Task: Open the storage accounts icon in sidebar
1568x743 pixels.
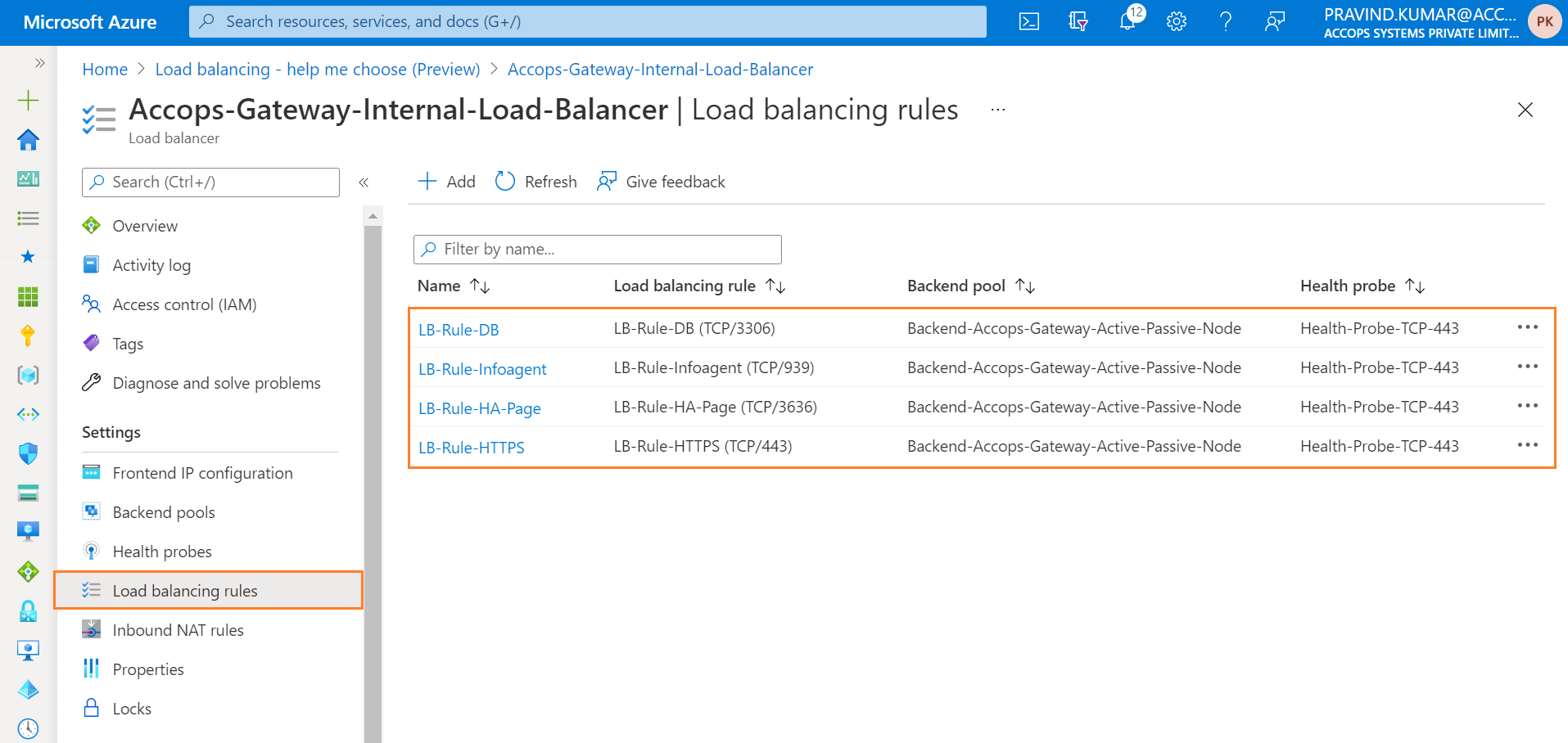Action: (29, 493)
